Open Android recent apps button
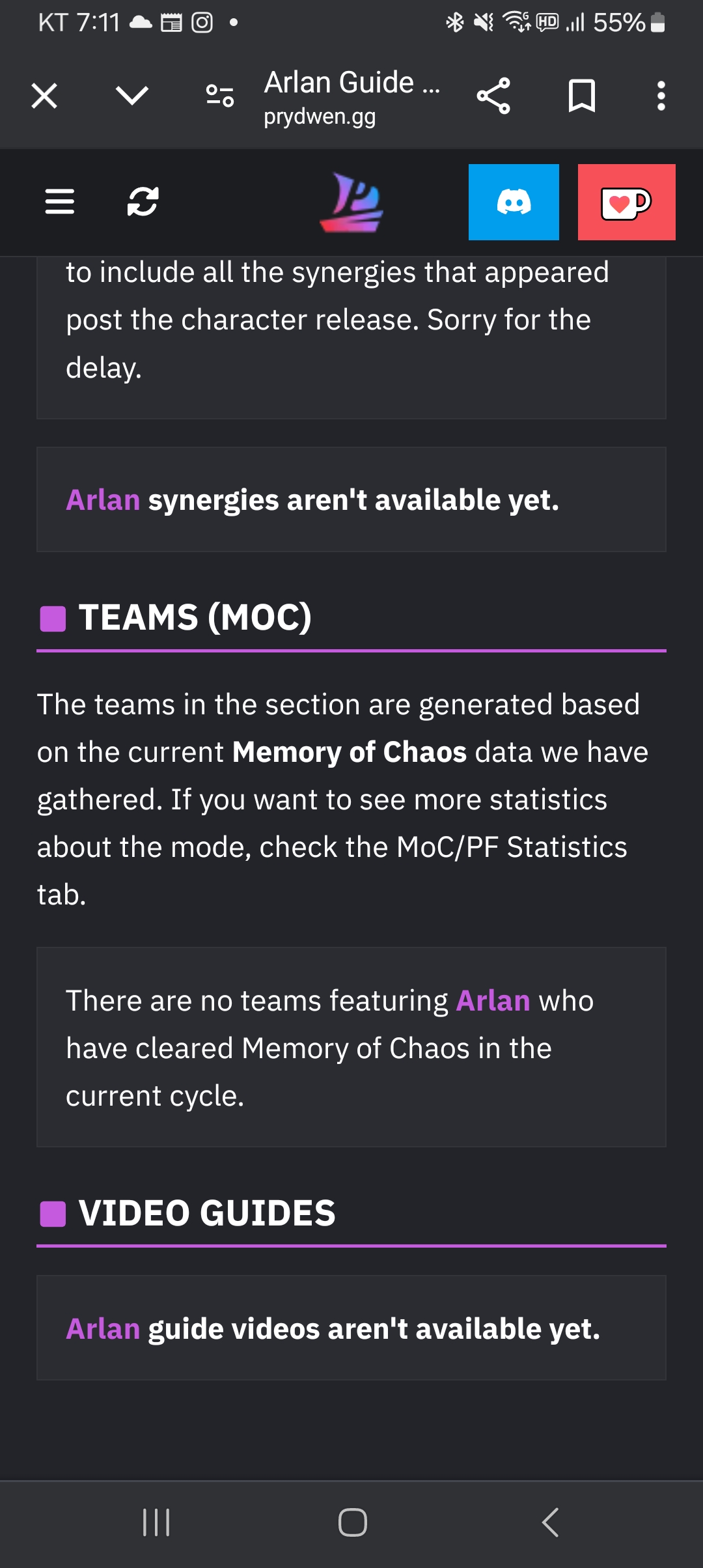The height and width of the screenshot is (1568, 703). click(156, 1522)
